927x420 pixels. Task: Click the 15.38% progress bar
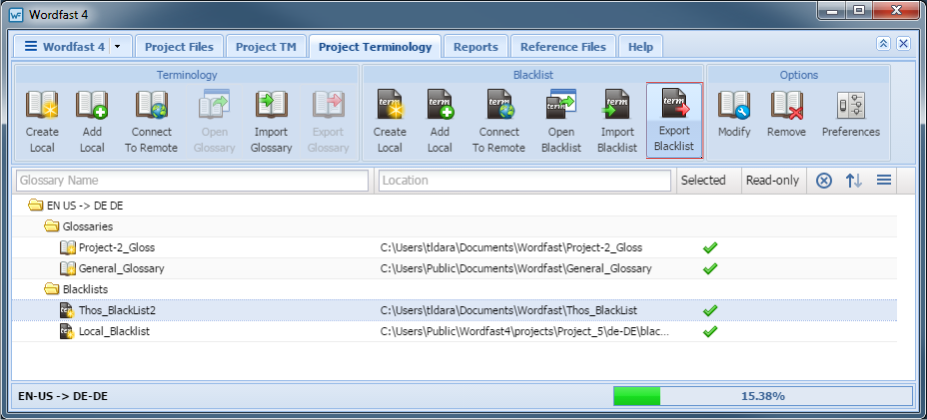pos(763,396)
